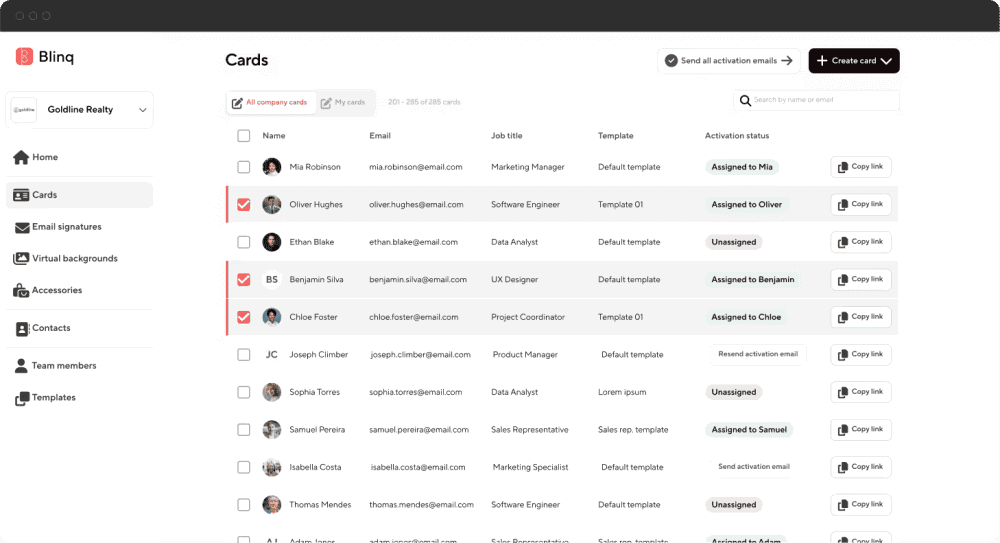Screen dimensions: 1000x543
Task: Click the plus icon in Create card
Action: click(822, 61)
